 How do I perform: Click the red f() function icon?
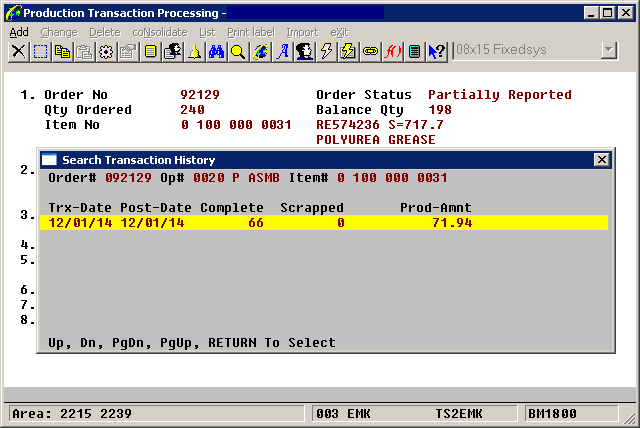(x=393, y=51)
